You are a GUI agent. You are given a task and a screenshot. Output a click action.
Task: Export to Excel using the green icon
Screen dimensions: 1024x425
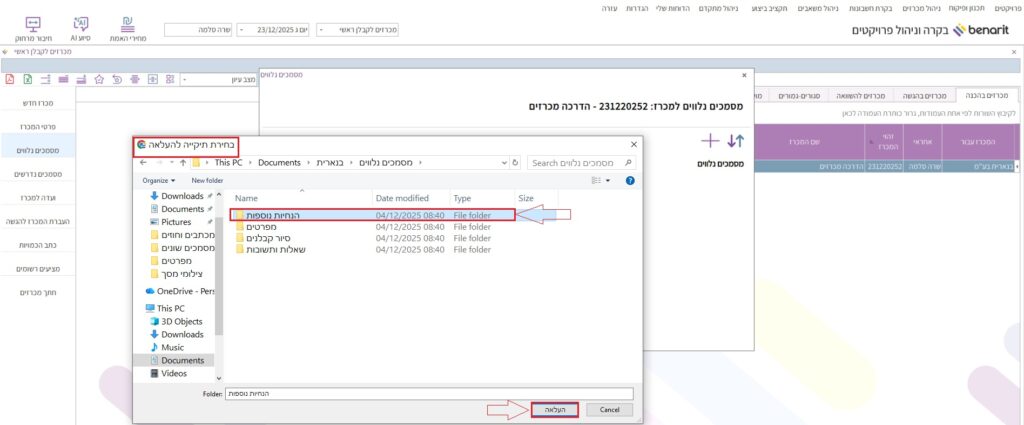28,79
